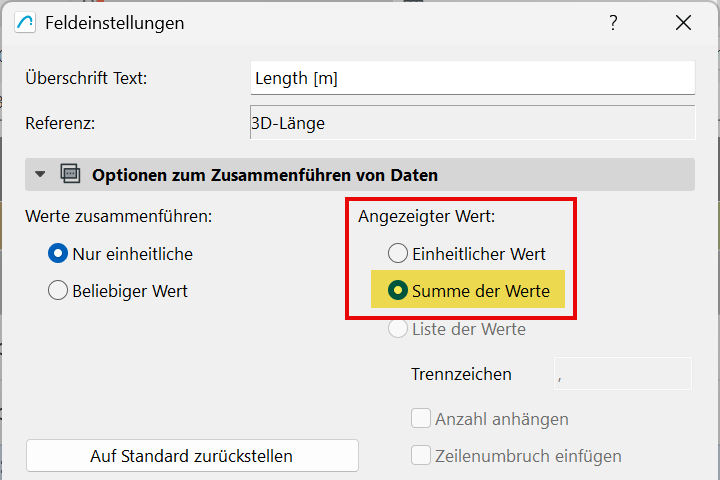Click the 'Werte zusammenführen:' label
Screen dimensions: 720x480
tap(119, 215)
